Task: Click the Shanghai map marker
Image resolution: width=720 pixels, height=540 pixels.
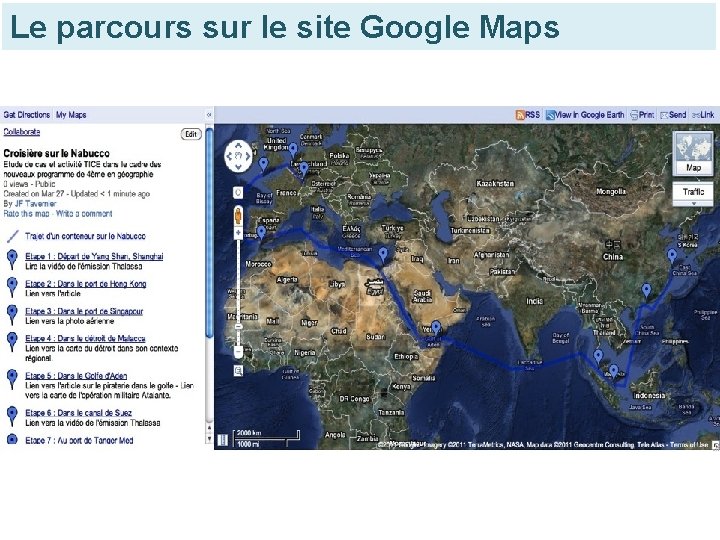Action: pos(672,255)
